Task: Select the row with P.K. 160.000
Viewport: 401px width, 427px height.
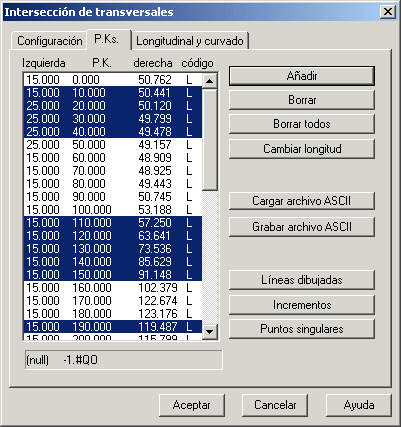Action: tap(113, 288)
